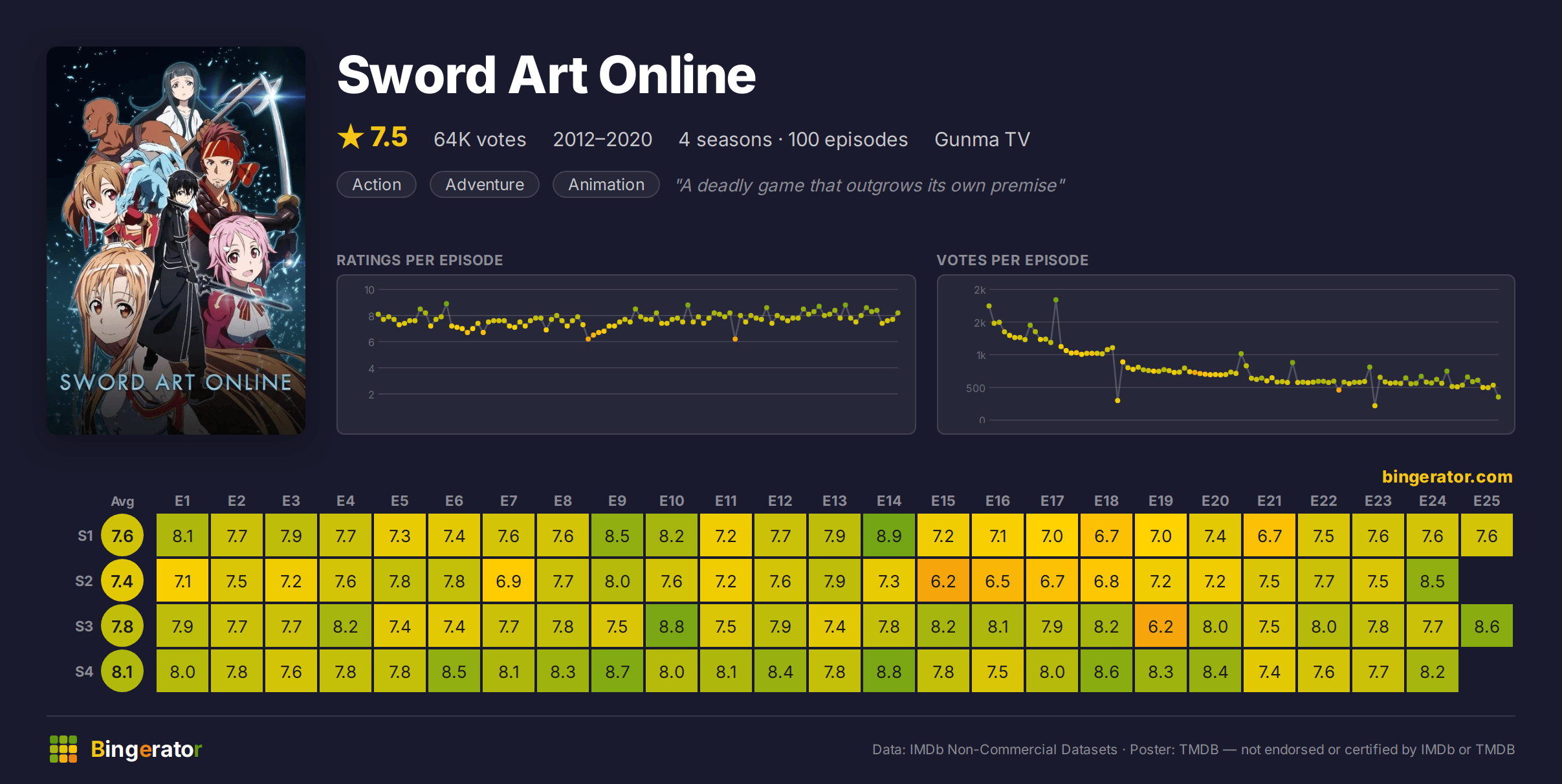Select the S3 E25 cell rated 8.6
The image size is (1562, 784).
click(x=1487, y=626)
